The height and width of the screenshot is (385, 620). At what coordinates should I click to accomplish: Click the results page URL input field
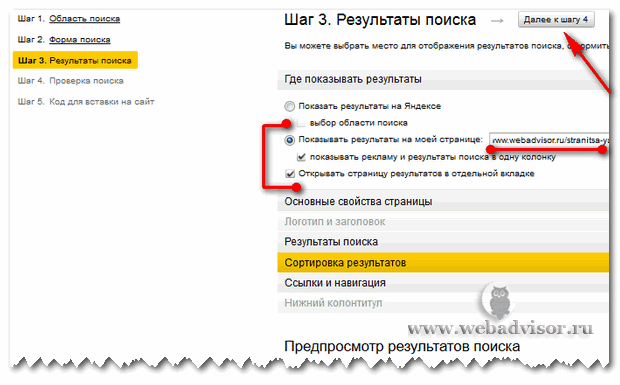tap(549, 140)
